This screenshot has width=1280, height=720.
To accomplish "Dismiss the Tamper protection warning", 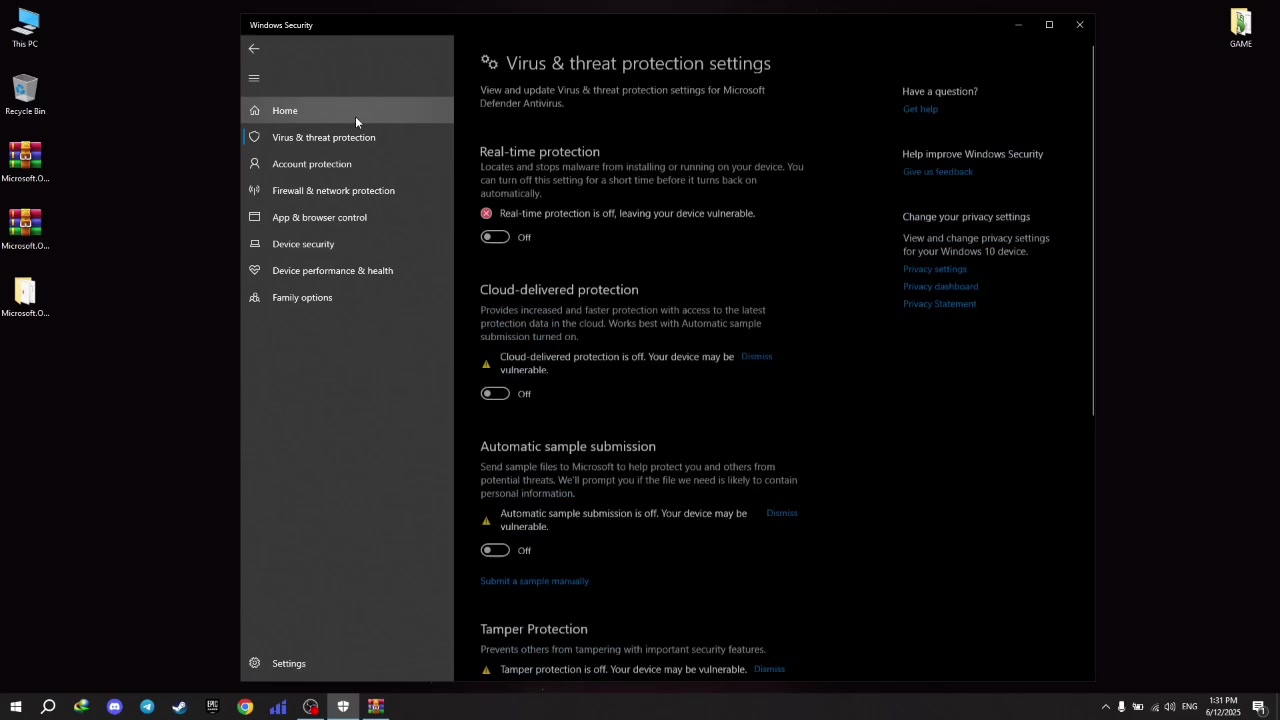I will [x=769, y=669].
